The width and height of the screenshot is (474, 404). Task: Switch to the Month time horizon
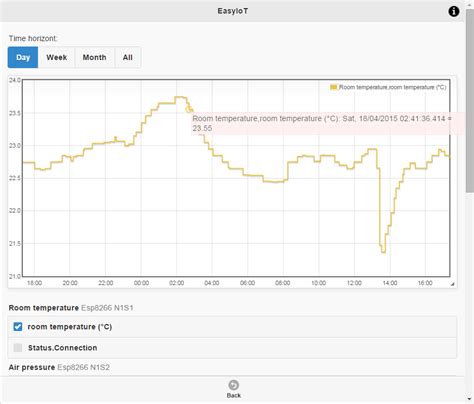tap(95, 57)
